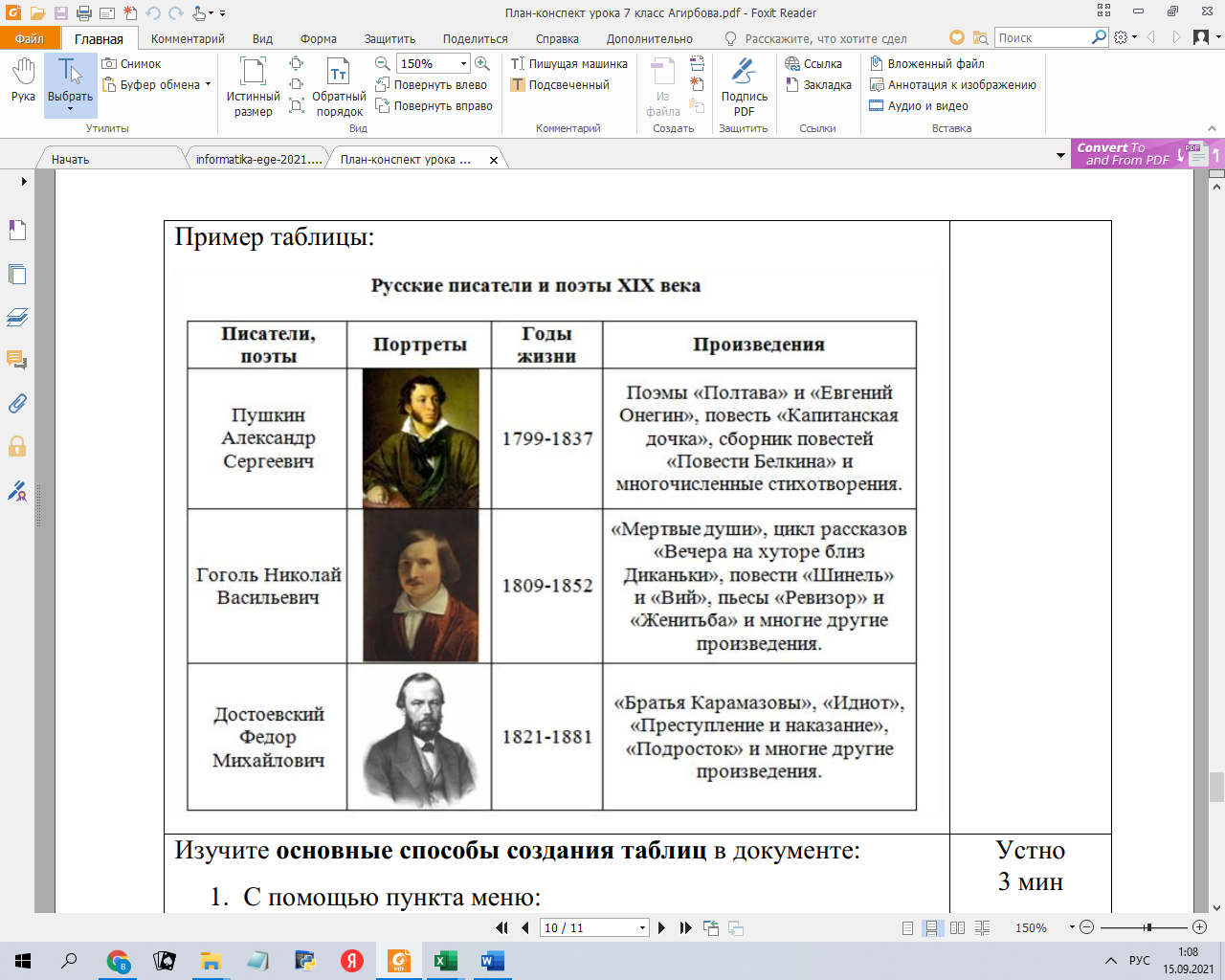Open attachments paperclip panel in sidebar

click(17, 403)
